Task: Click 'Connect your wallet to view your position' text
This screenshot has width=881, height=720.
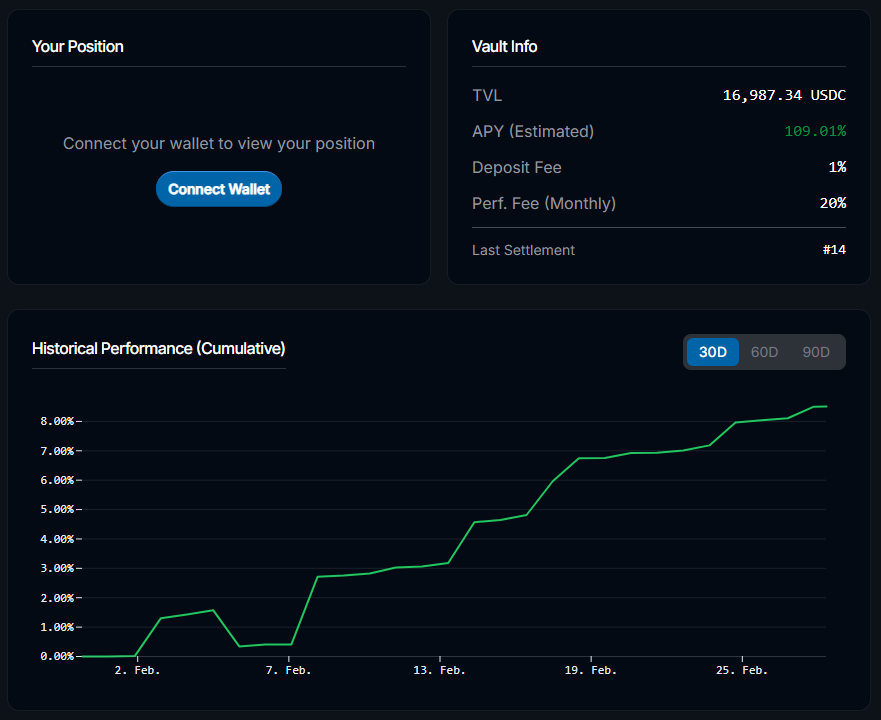Action: tap(219, 143)
